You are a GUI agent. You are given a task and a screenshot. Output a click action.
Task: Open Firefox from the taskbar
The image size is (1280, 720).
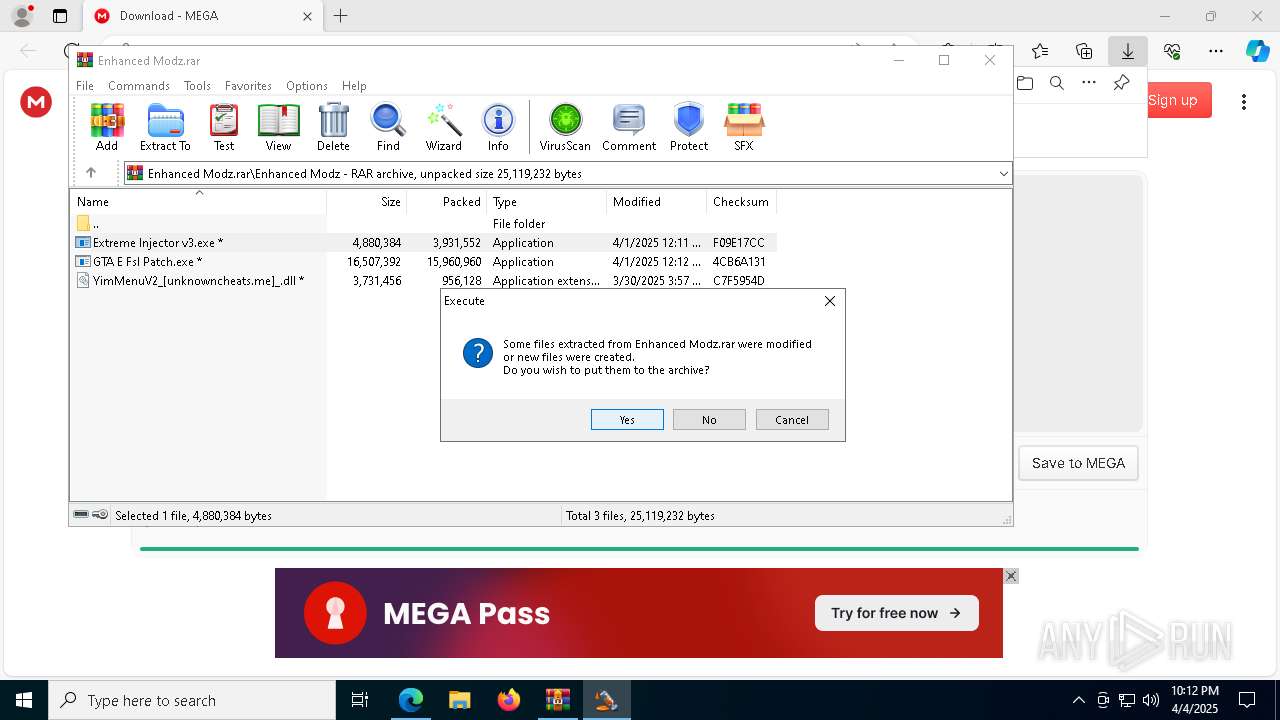pos(508,700)
